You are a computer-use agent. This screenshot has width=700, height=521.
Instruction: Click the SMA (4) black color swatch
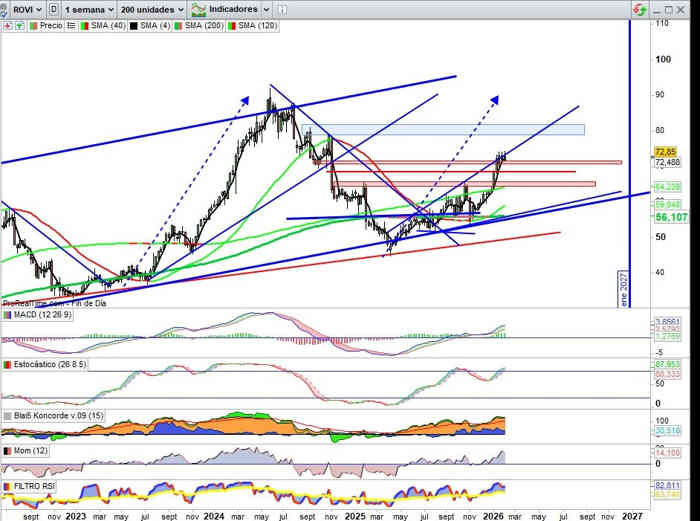(132, 25)
